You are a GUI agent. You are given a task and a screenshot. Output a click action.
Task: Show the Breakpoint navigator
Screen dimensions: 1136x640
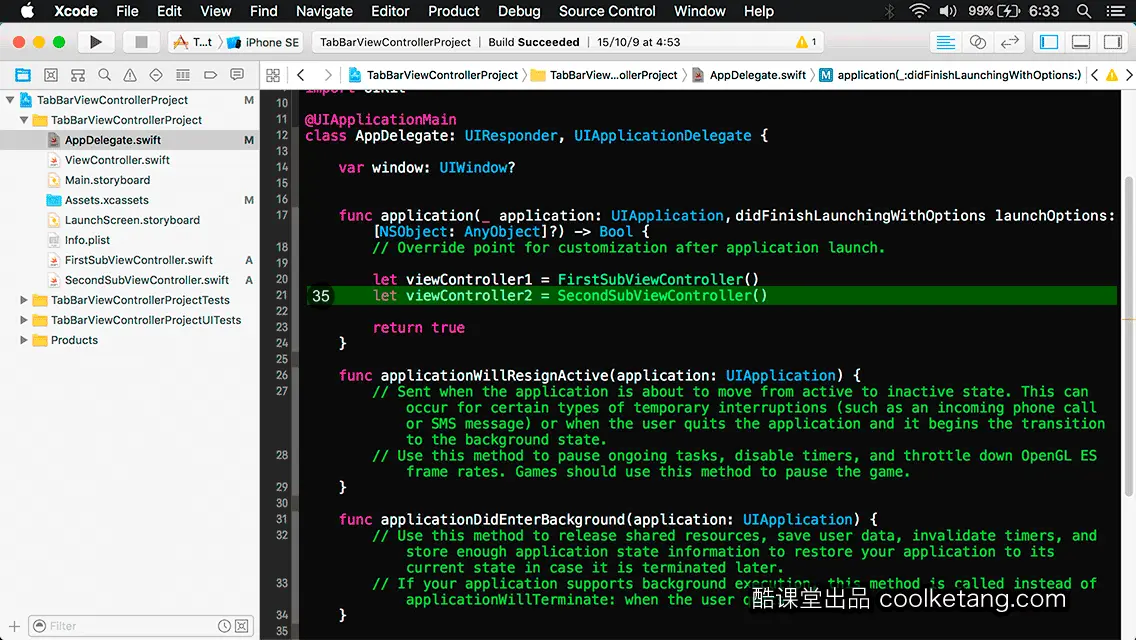tap(210, 75)
